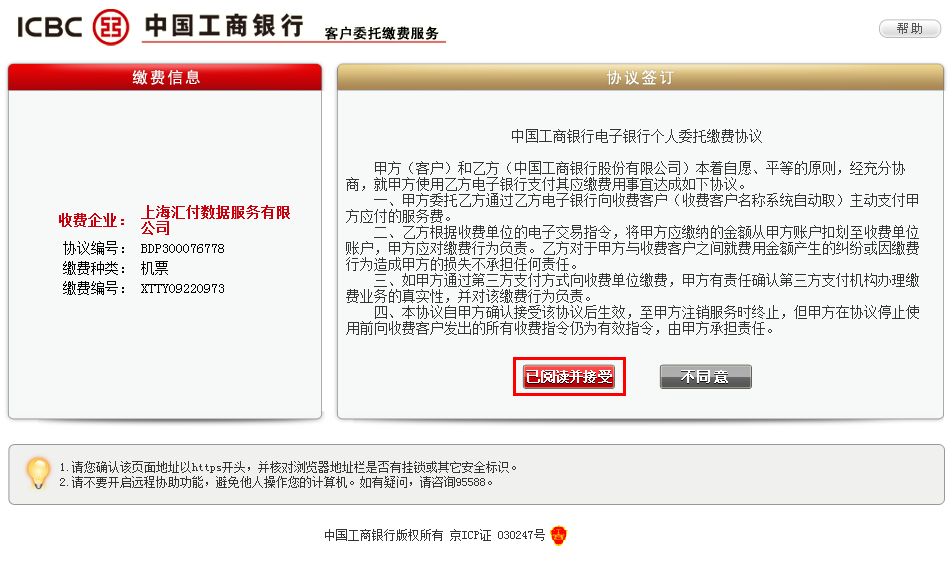Click security tip 1 about https address
The image size is (952, 565).
tap(288, 467)
